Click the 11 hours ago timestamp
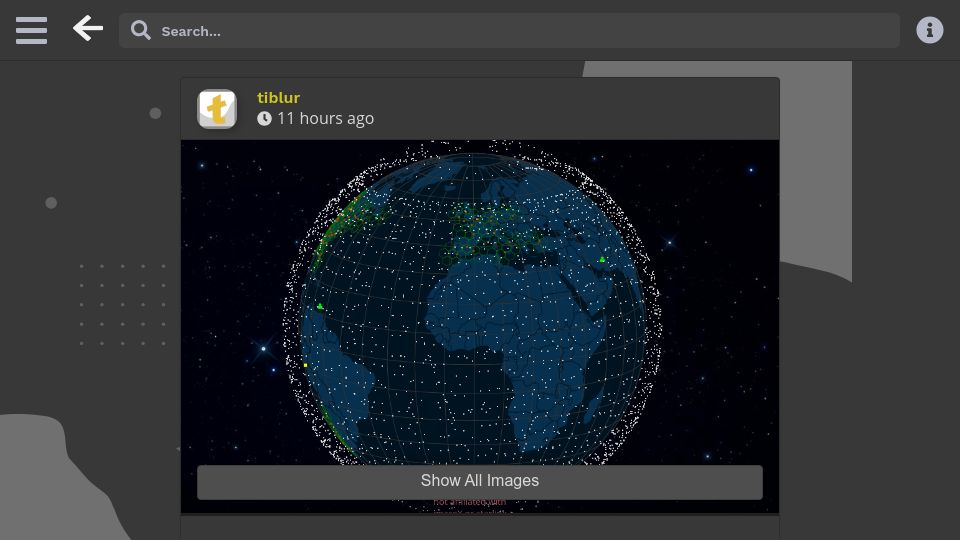Screen dimensions: 960x540 tap(325, 118)
